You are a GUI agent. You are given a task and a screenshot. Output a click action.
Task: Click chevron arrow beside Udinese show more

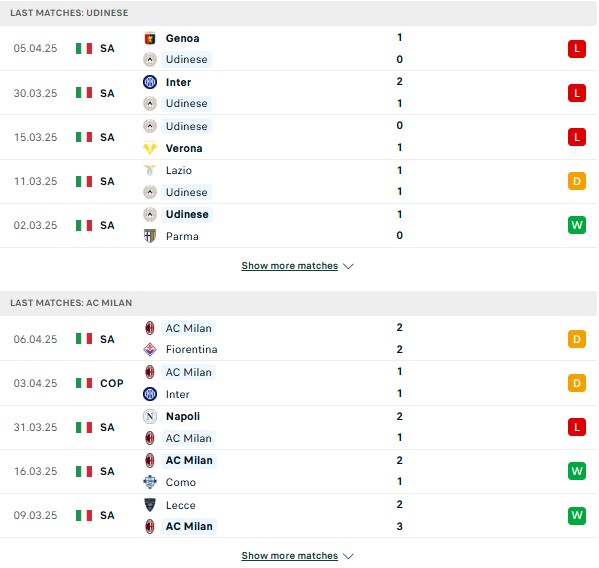[x=348, y=266]
